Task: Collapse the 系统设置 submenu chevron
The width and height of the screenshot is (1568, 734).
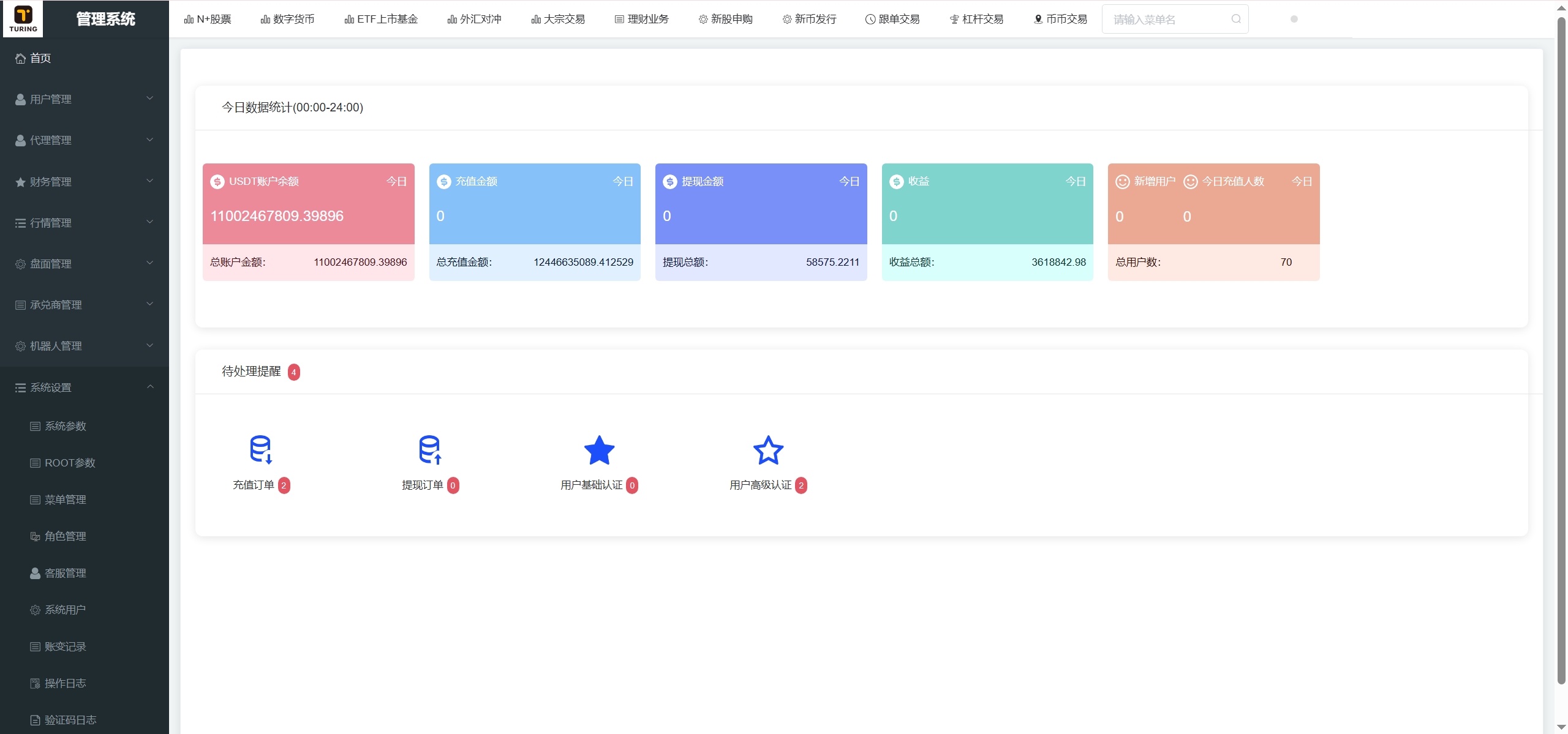Action: (150, 386)
